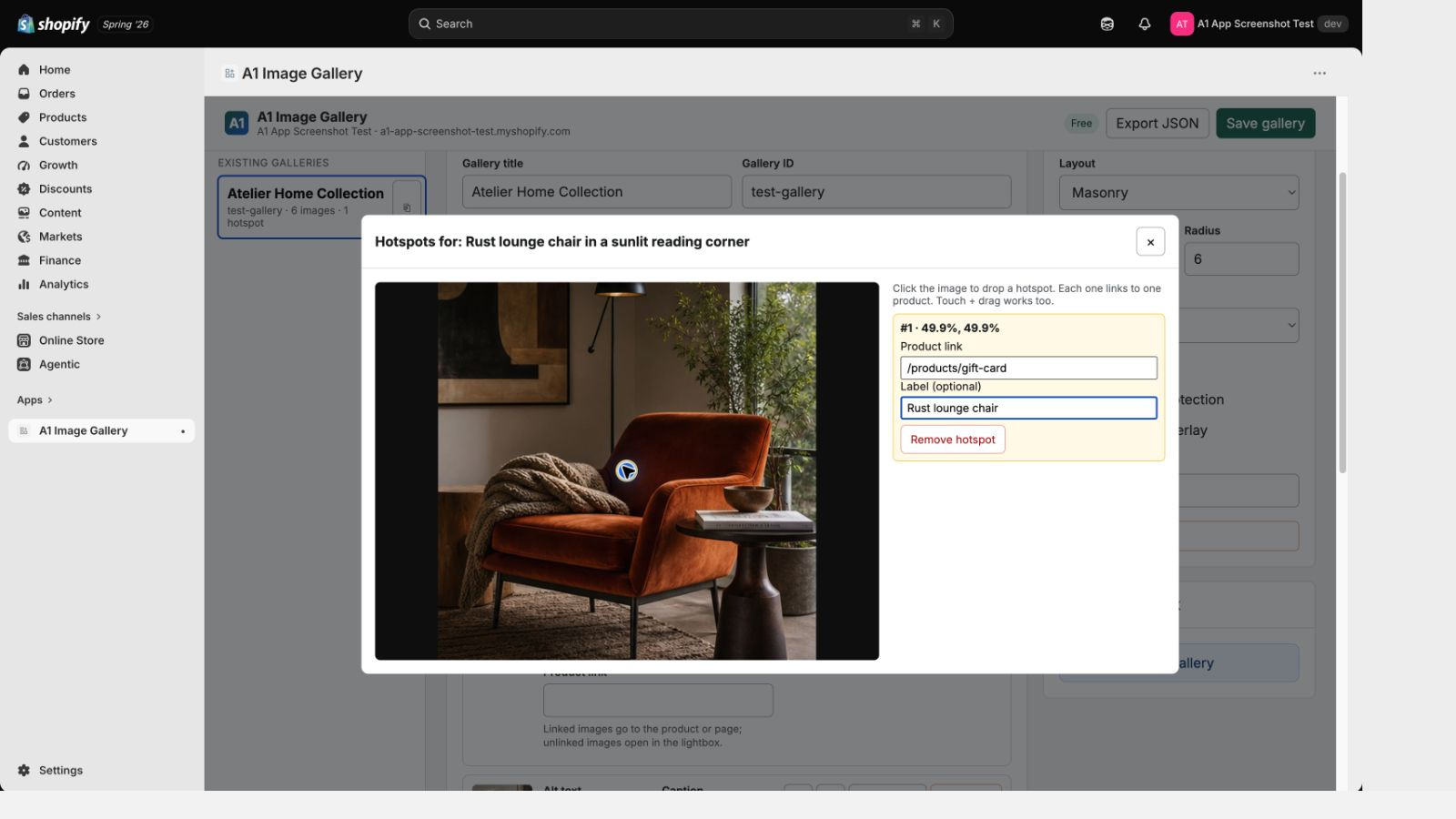The width and height of the screenshot is (1456, 819).
Task: Close the Hotspots dialog
Action: tap(1150, 242)
